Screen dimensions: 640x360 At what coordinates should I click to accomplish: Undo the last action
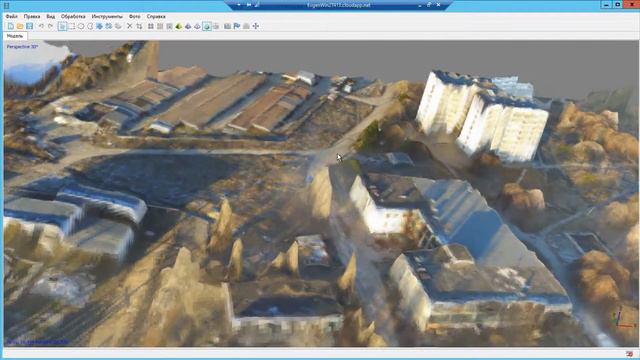[41, 26]
